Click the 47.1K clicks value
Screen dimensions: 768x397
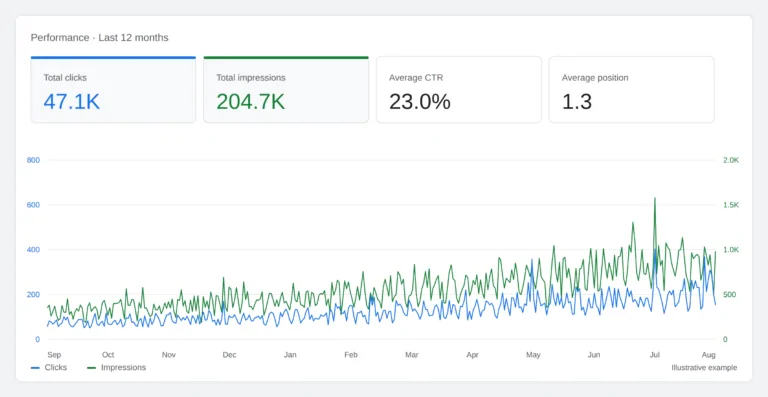(72, 102)
